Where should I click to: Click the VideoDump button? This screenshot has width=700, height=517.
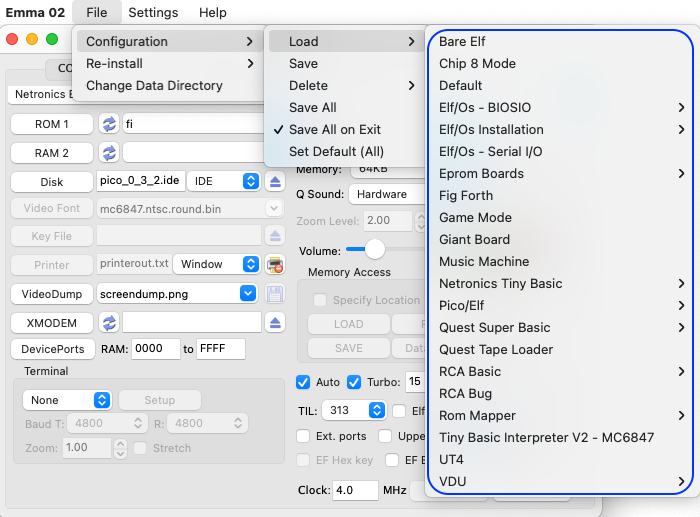coord(52,294)
